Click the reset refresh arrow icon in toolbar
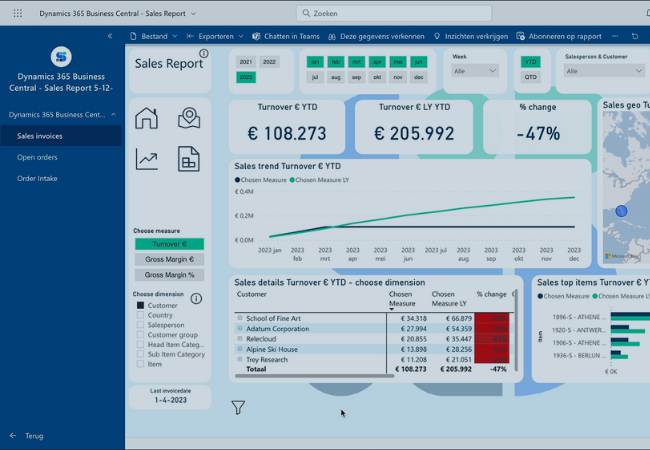 coord(635,36)
